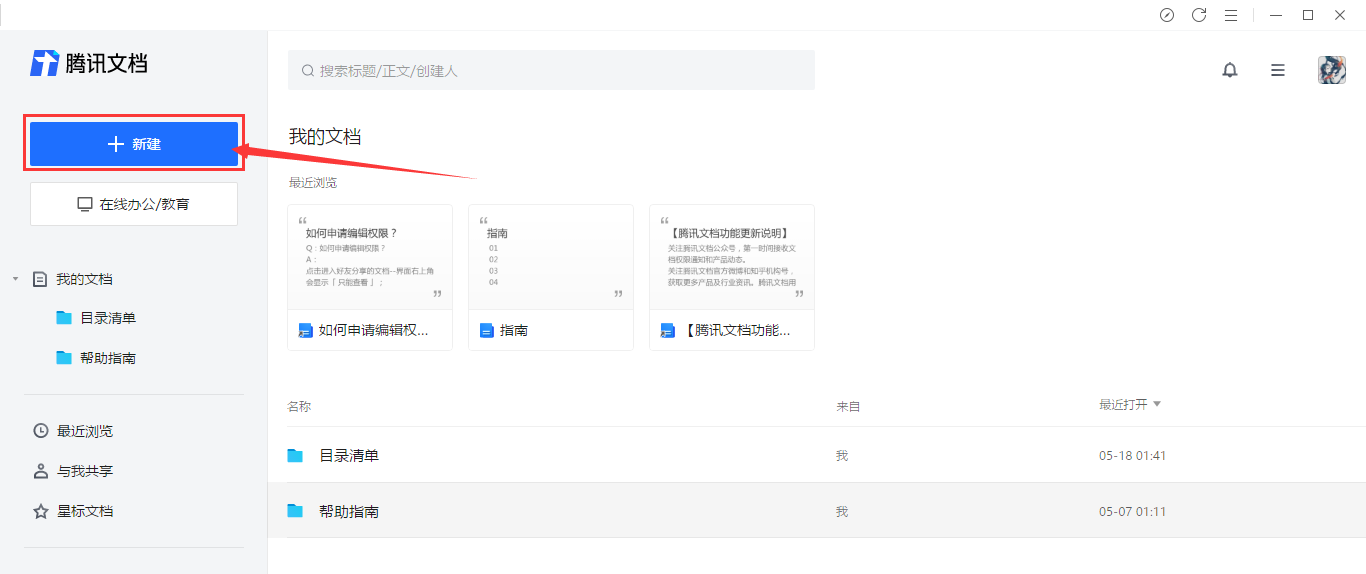Sort by 最近打开 dropdown arrow
The image size is (1366, 574).
tap(1157, 404)
